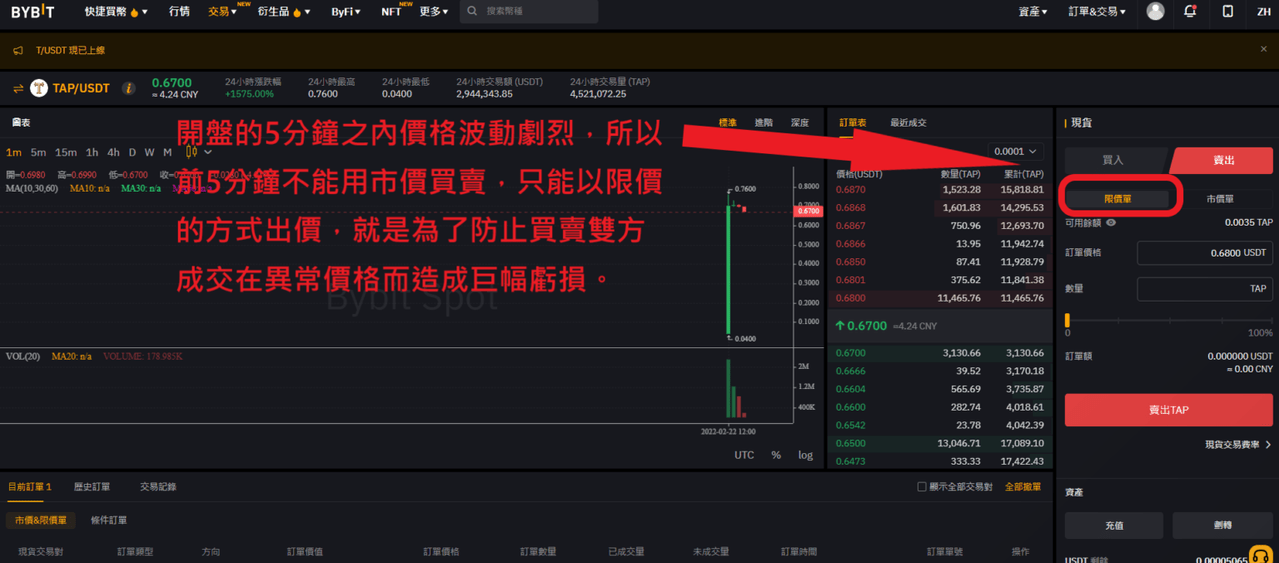Viewport: 1279px width, 563px height.
Task: Switch to 訂單表 tab
Action: pos(853,123)
